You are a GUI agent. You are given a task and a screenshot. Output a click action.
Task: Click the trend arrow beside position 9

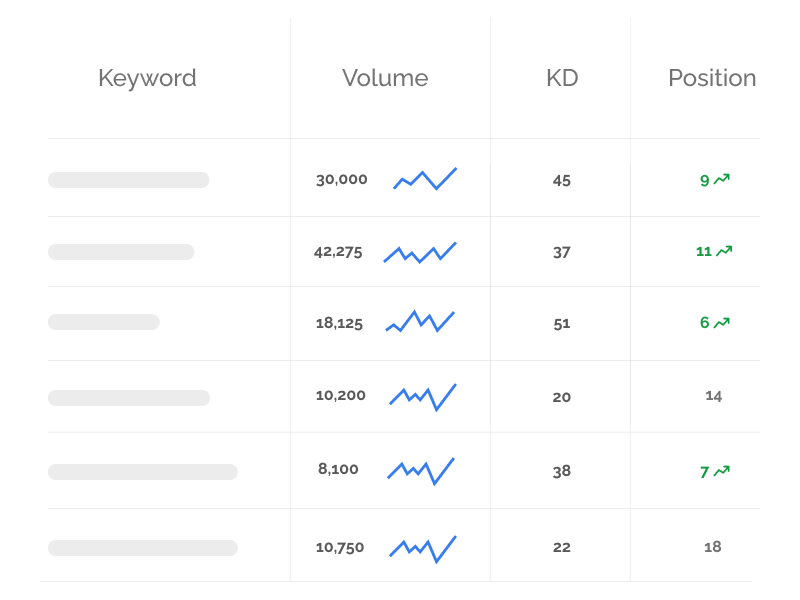(x=722, y=180)
